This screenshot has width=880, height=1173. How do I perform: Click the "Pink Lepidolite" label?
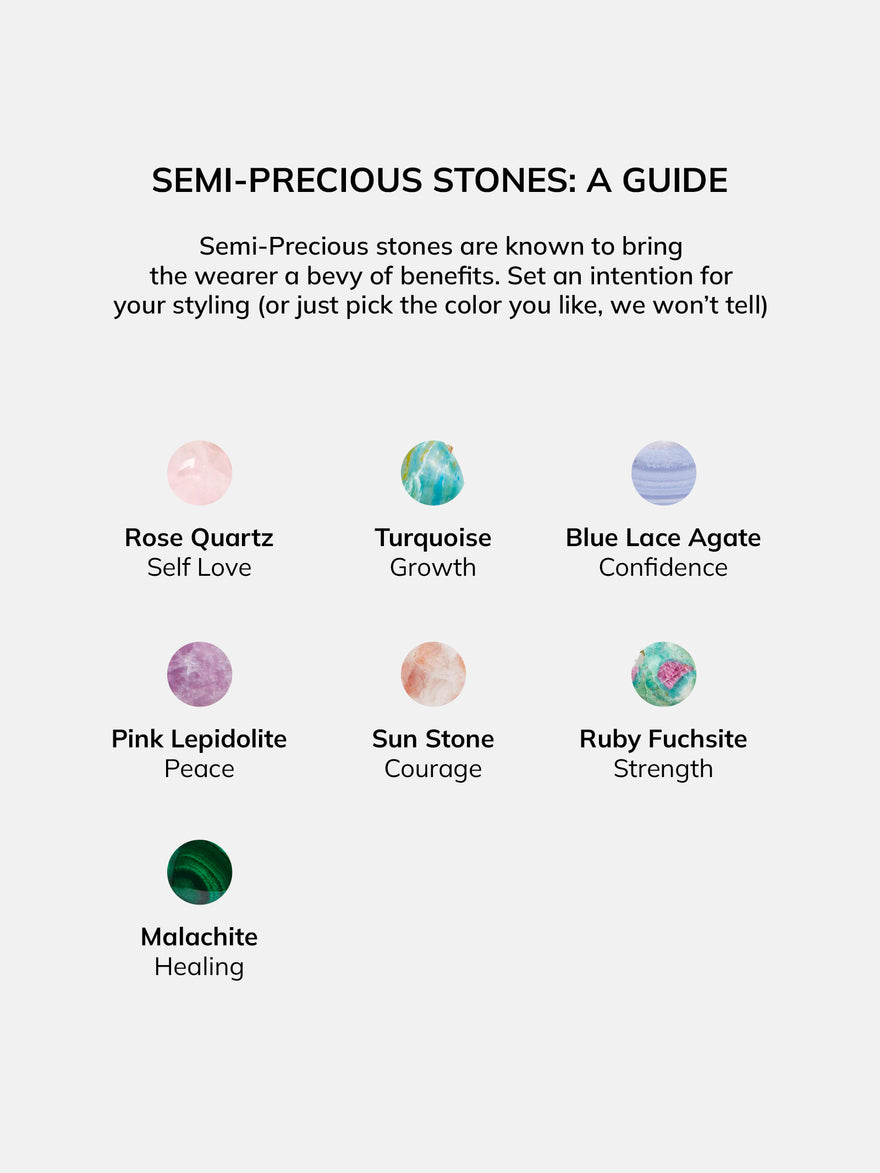[x=199, y=739]
